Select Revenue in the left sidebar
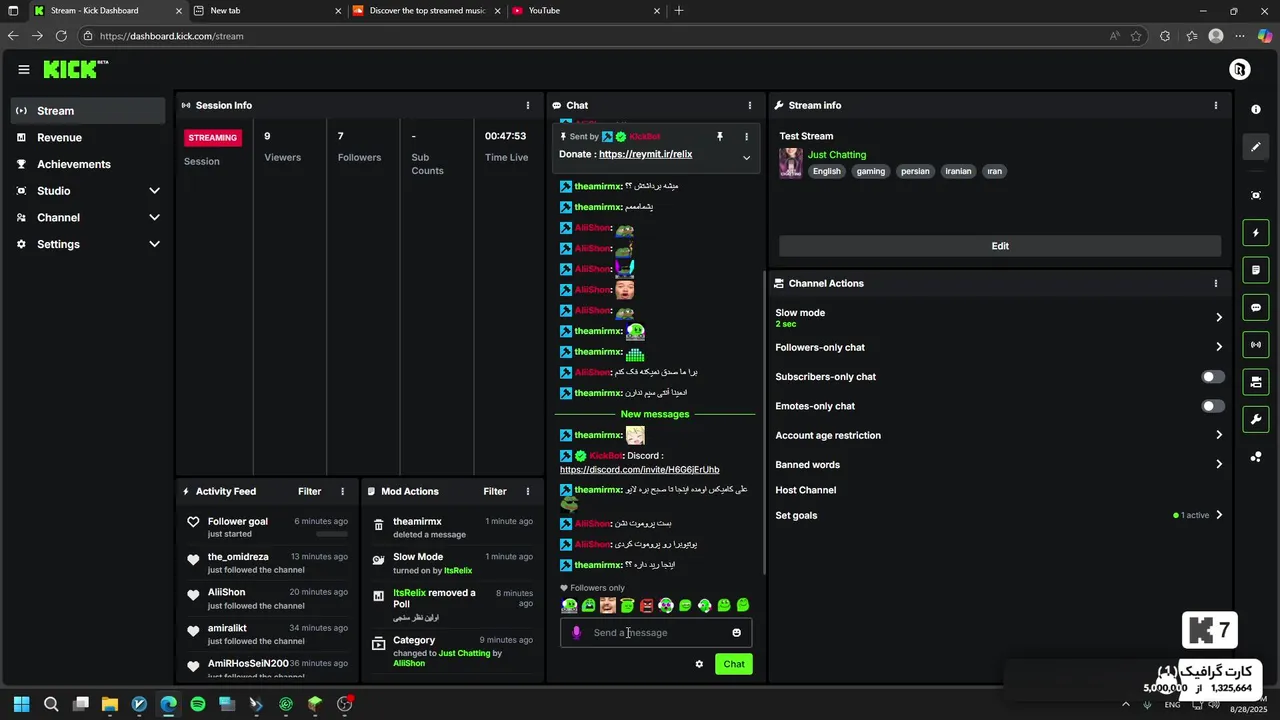The height and width of the screenshot is (720, 1280). (x=88, y=137)
